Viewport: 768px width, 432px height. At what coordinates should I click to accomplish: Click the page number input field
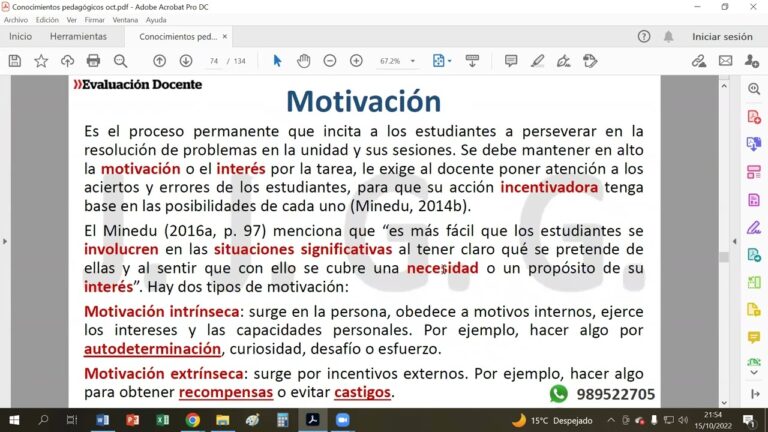coord(213,61)
